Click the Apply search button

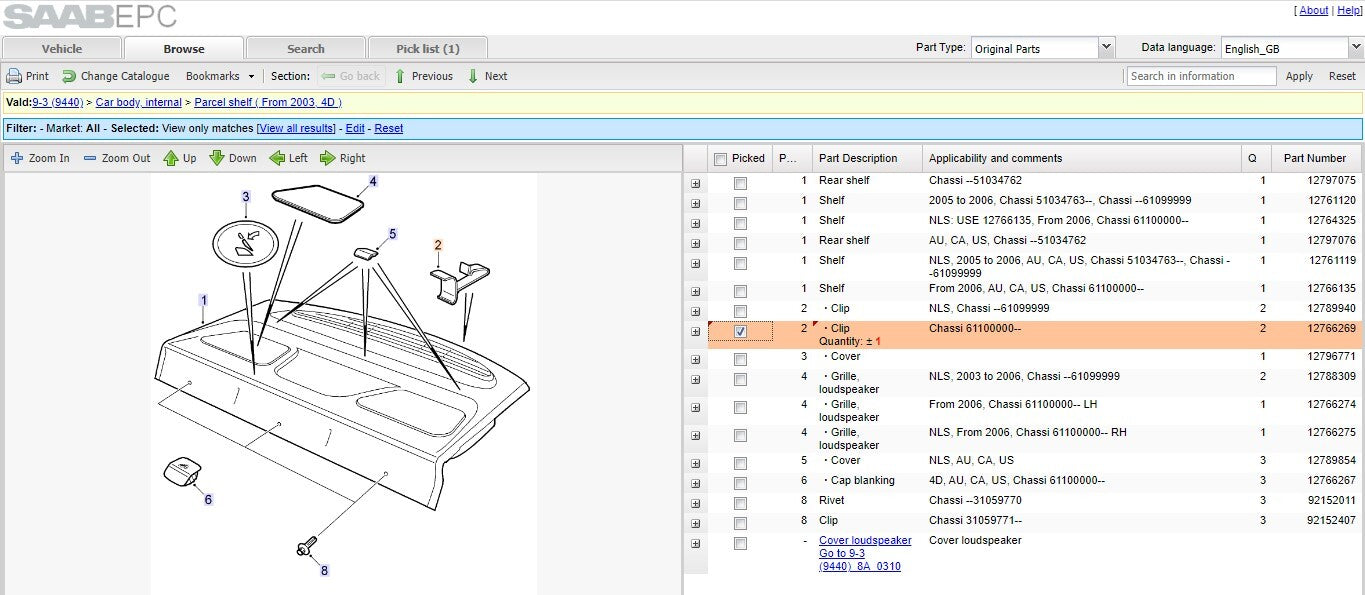(1299, 76)
